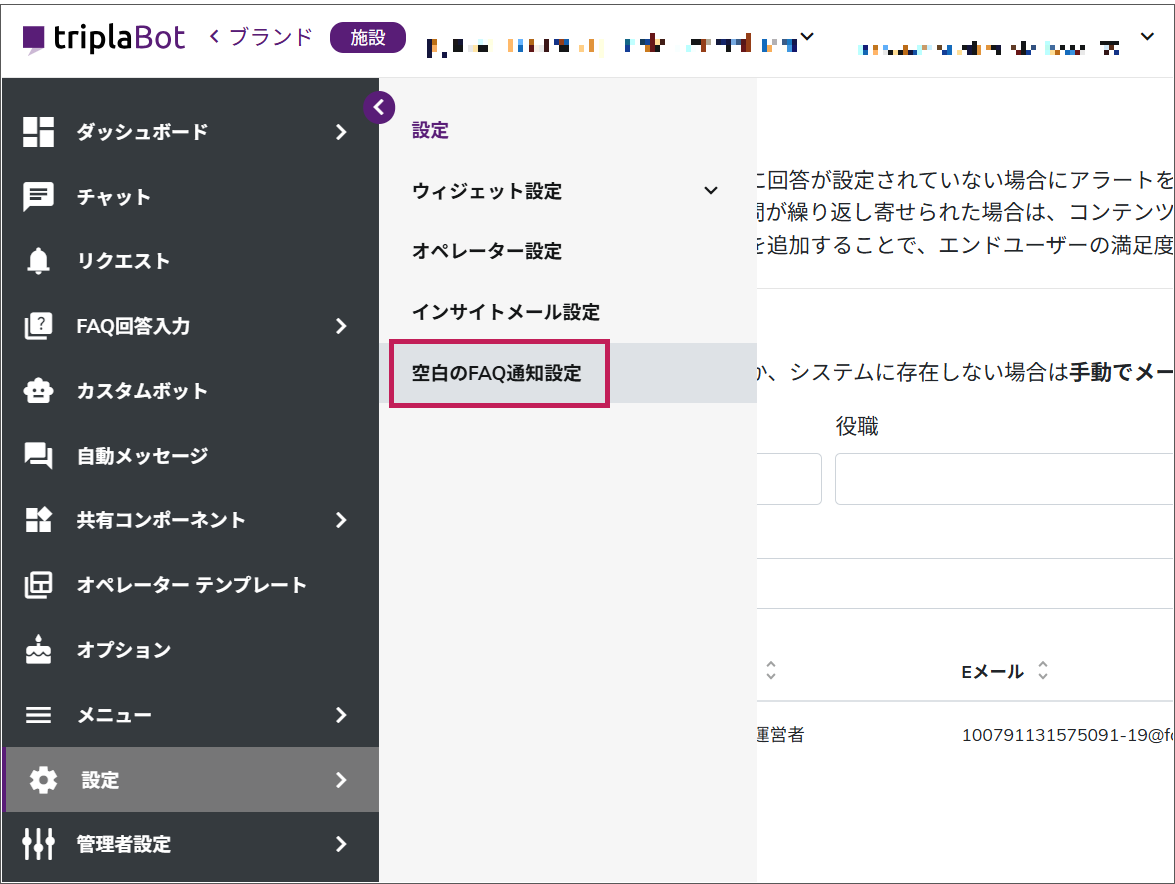Go back to ブランド link
The width and height of the screenshot is (1175, 884).
click(x=260, y=37)
